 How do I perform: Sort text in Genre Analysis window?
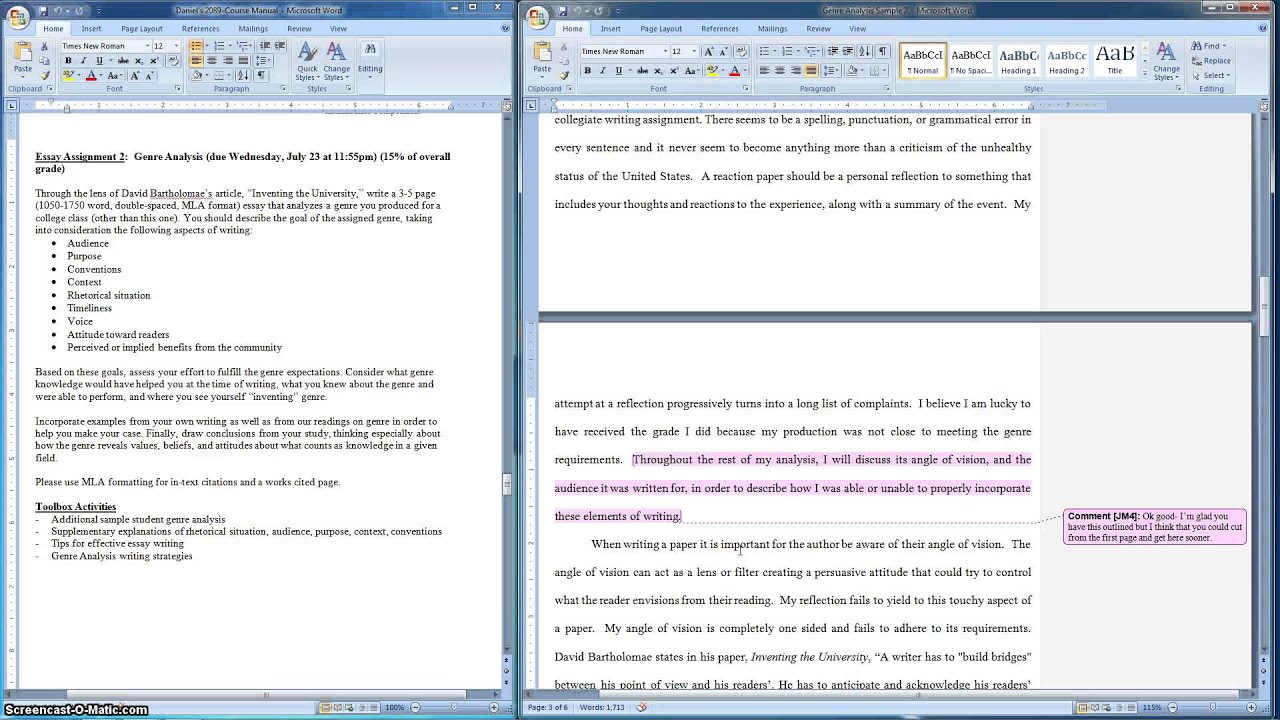click(864, 52)
